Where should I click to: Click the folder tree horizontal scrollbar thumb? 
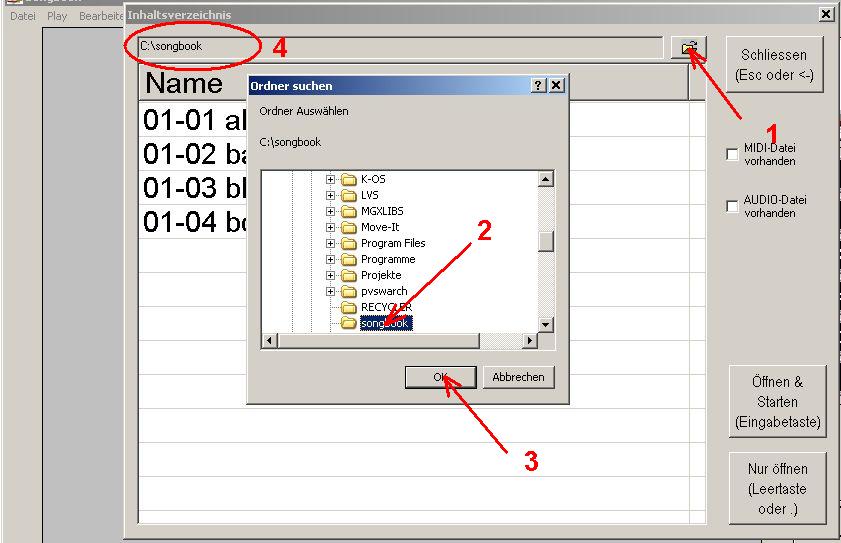tap(378, 341)
